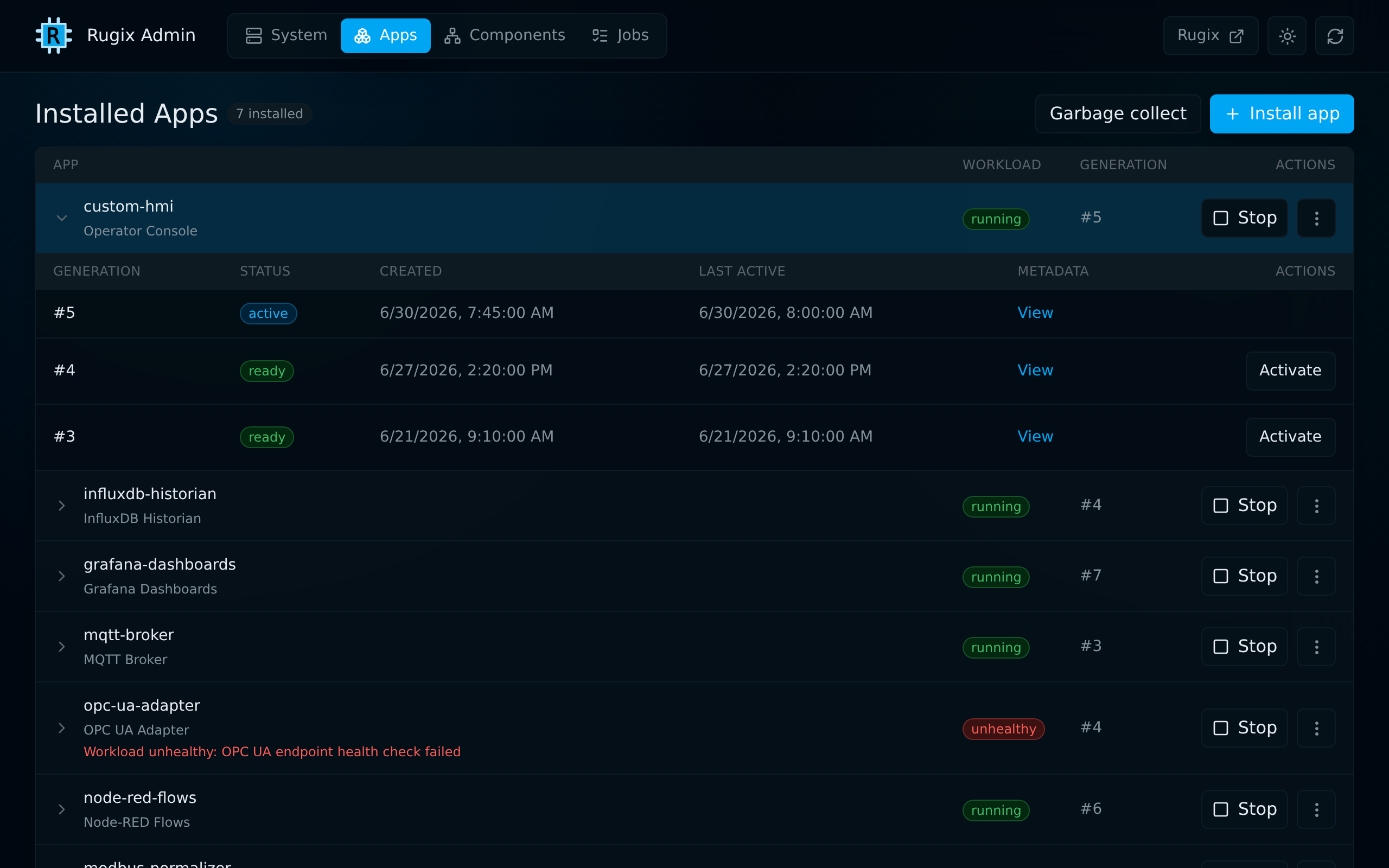Go to the Jobs tab

tap(620, 36)
